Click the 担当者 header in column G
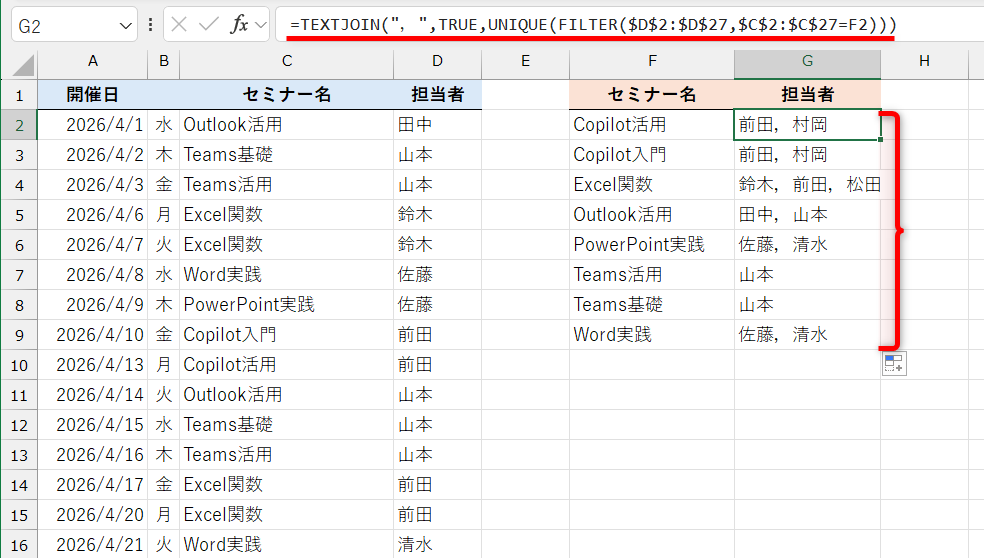 tap(807, 95)
